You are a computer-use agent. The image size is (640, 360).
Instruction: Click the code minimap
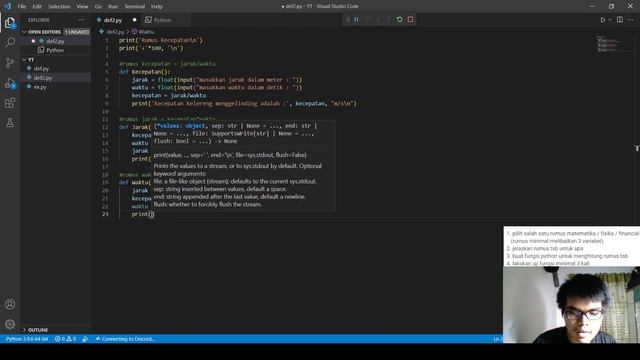point(609,44)
